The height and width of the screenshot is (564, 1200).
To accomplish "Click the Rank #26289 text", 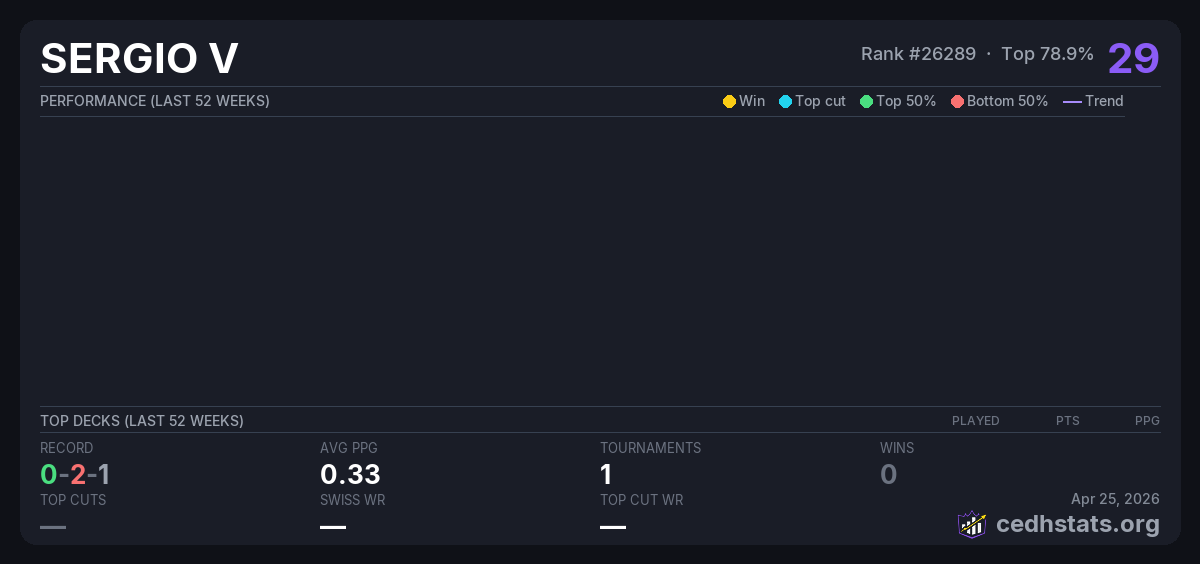I will pos(918,54).
